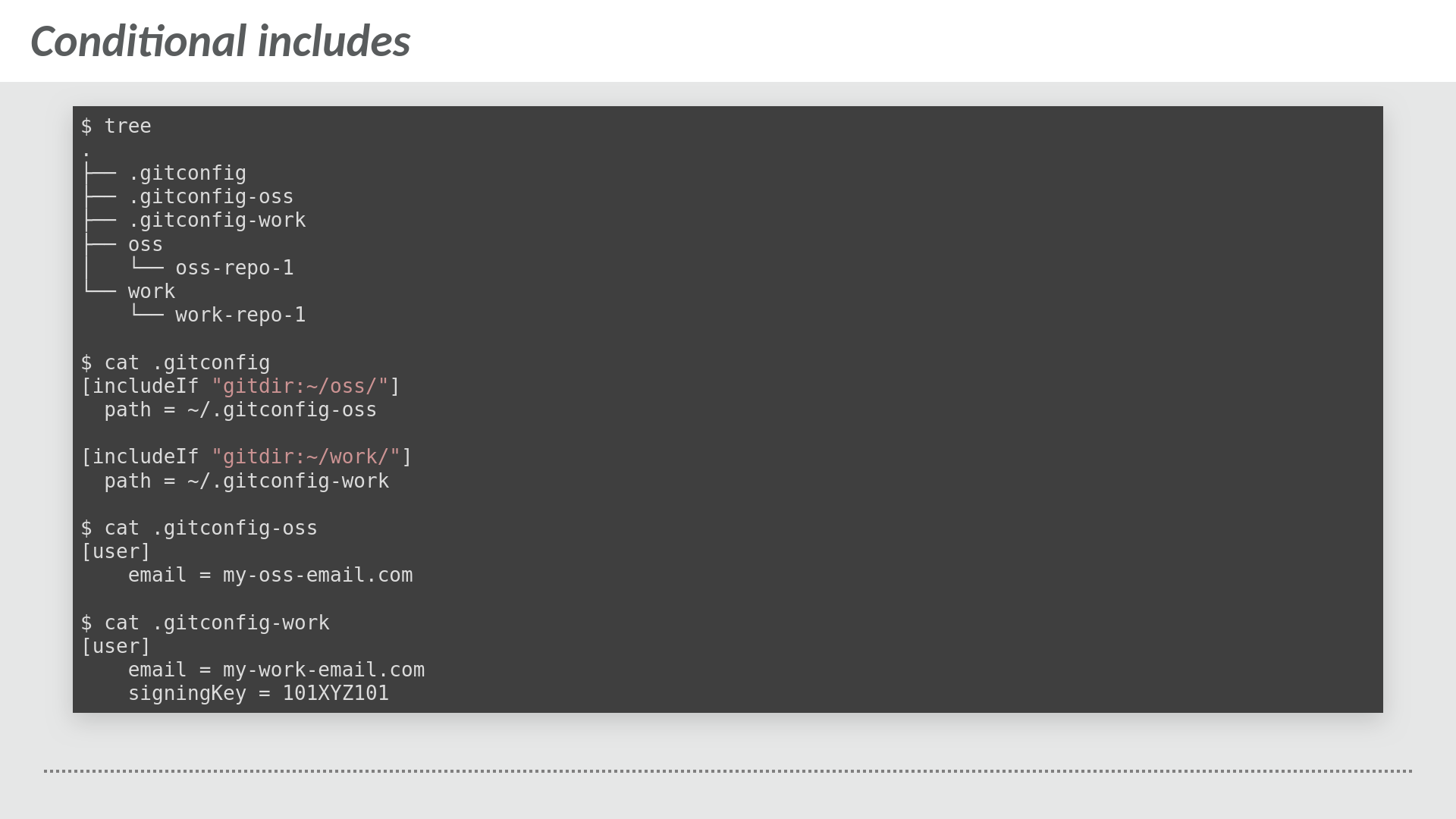The image size is (1456, 819).
Task: Click the oss folder in tree
Action: click(145, 245)
